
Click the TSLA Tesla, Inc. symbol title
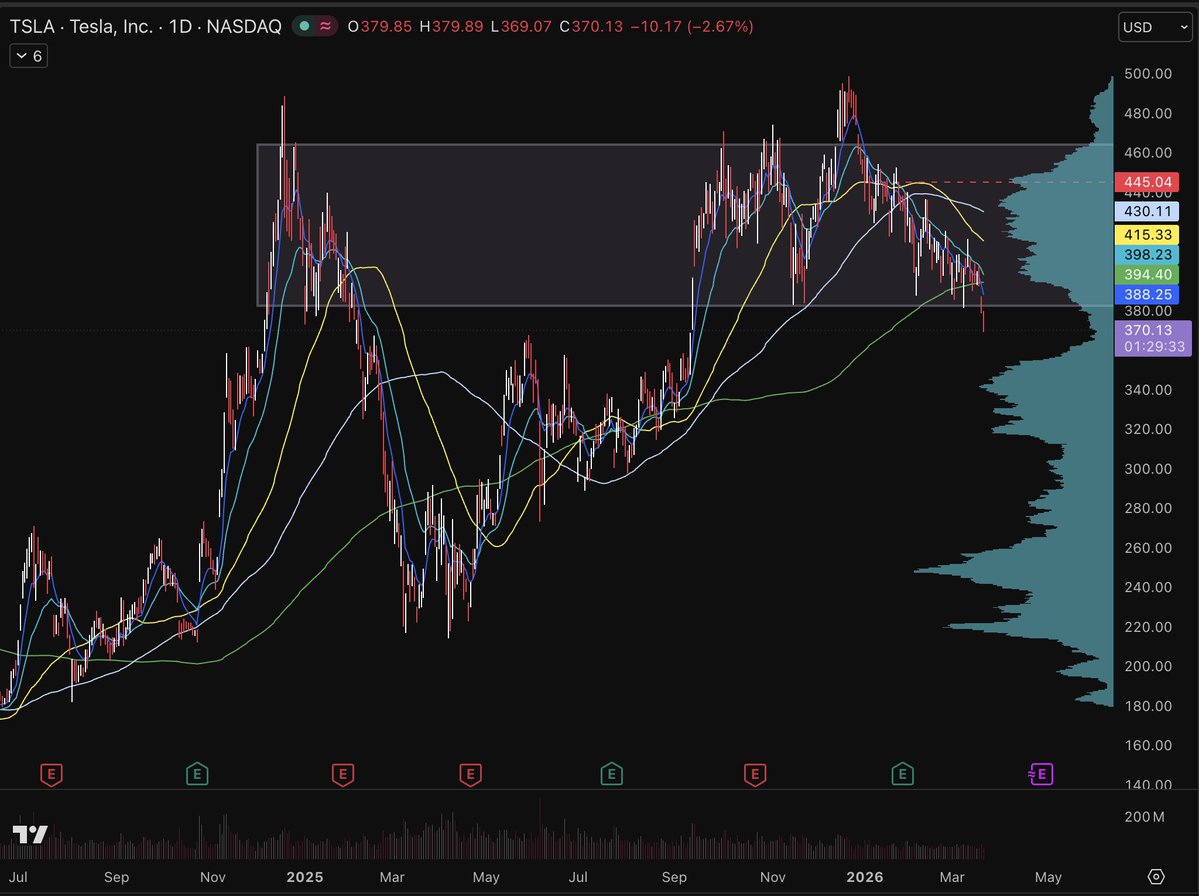coord(145,27)
